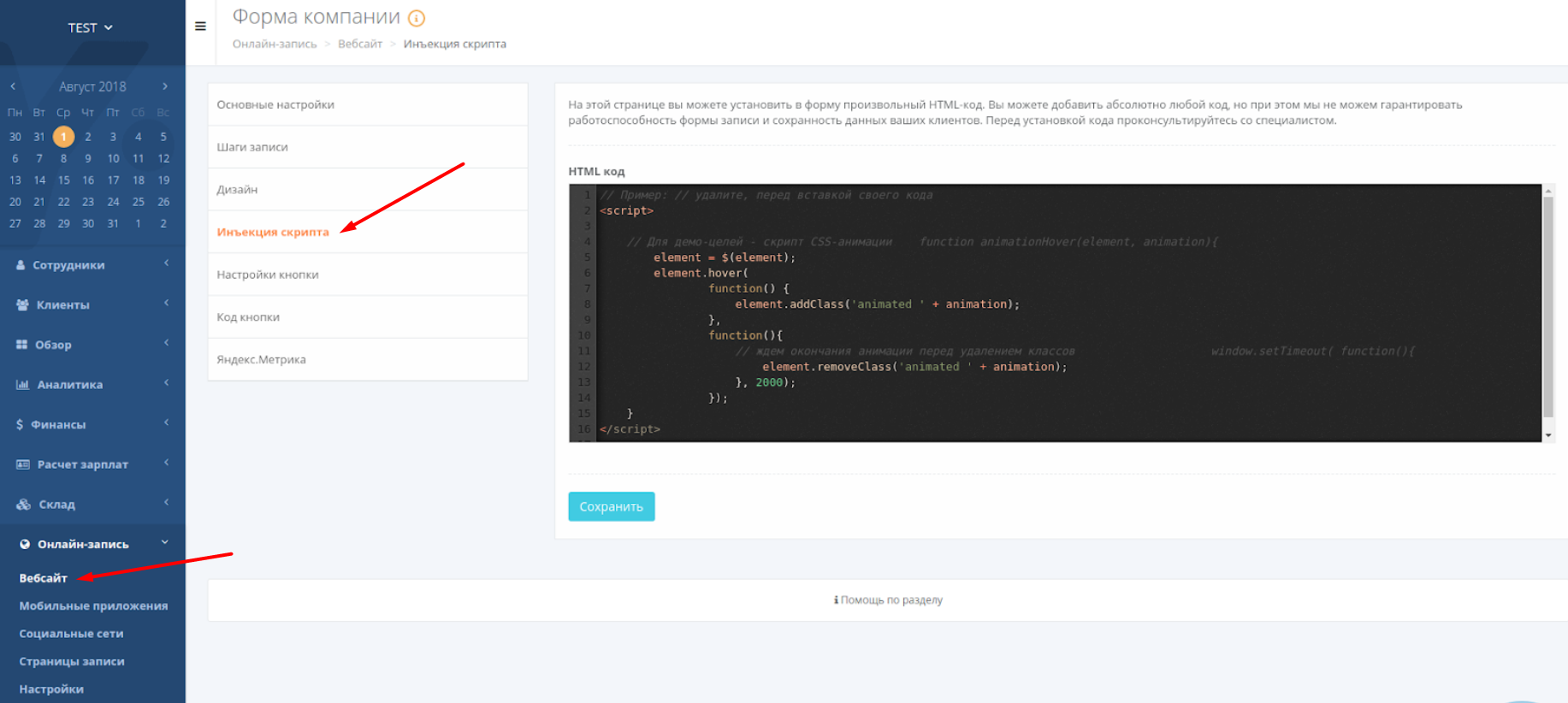
Task: Toggle the hamburger sidebar menu icon
Action: (x=200, y=27)
